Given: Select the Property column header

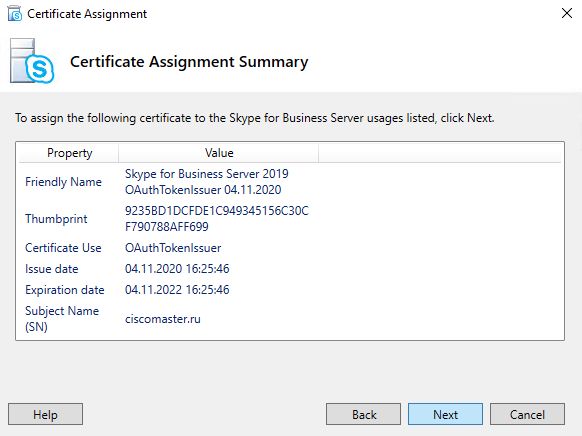Looking at the screenshot, I should 69,153.
